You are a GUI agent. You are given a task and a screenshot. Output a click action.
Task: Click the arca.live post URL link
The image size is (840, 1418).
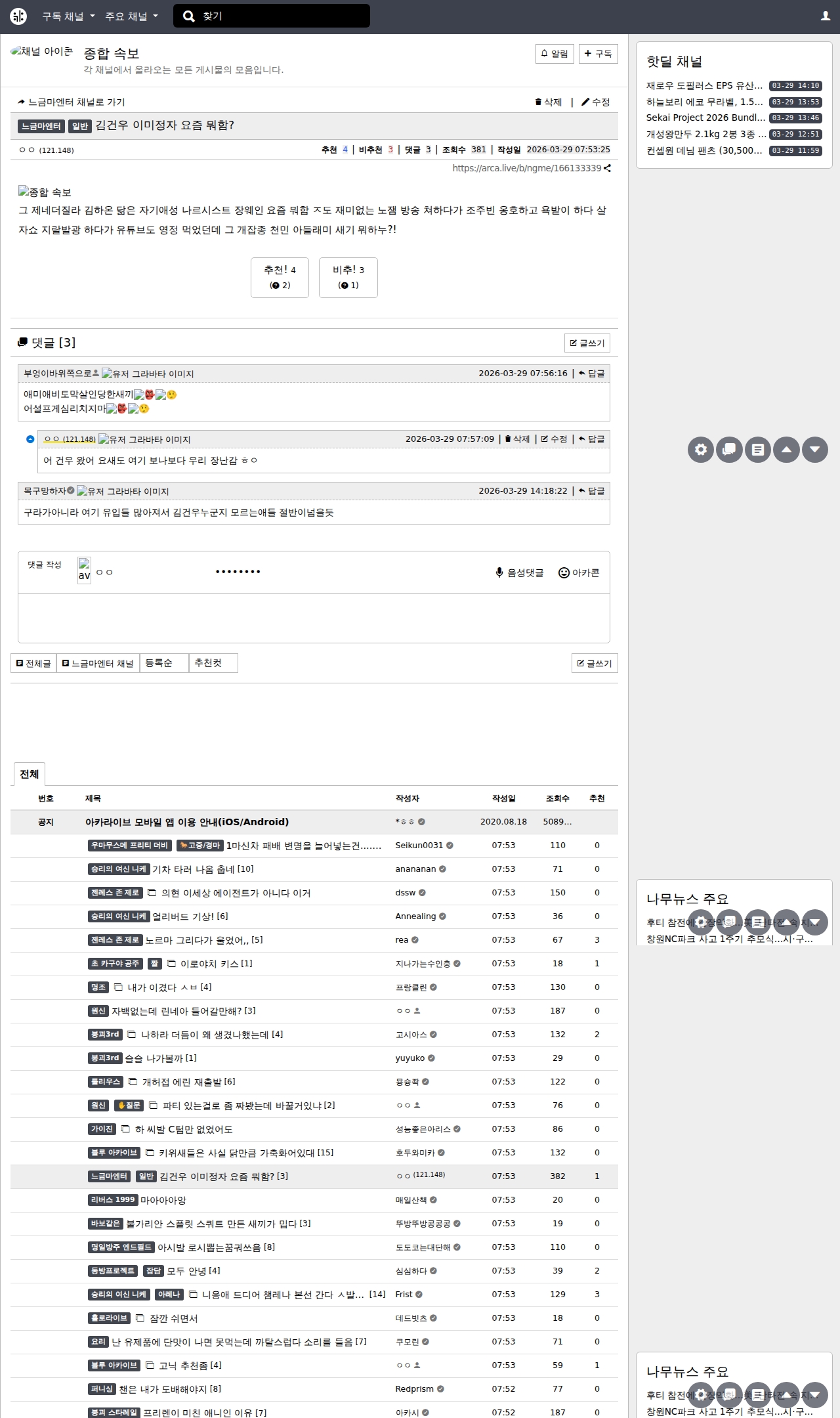[526, 169]
